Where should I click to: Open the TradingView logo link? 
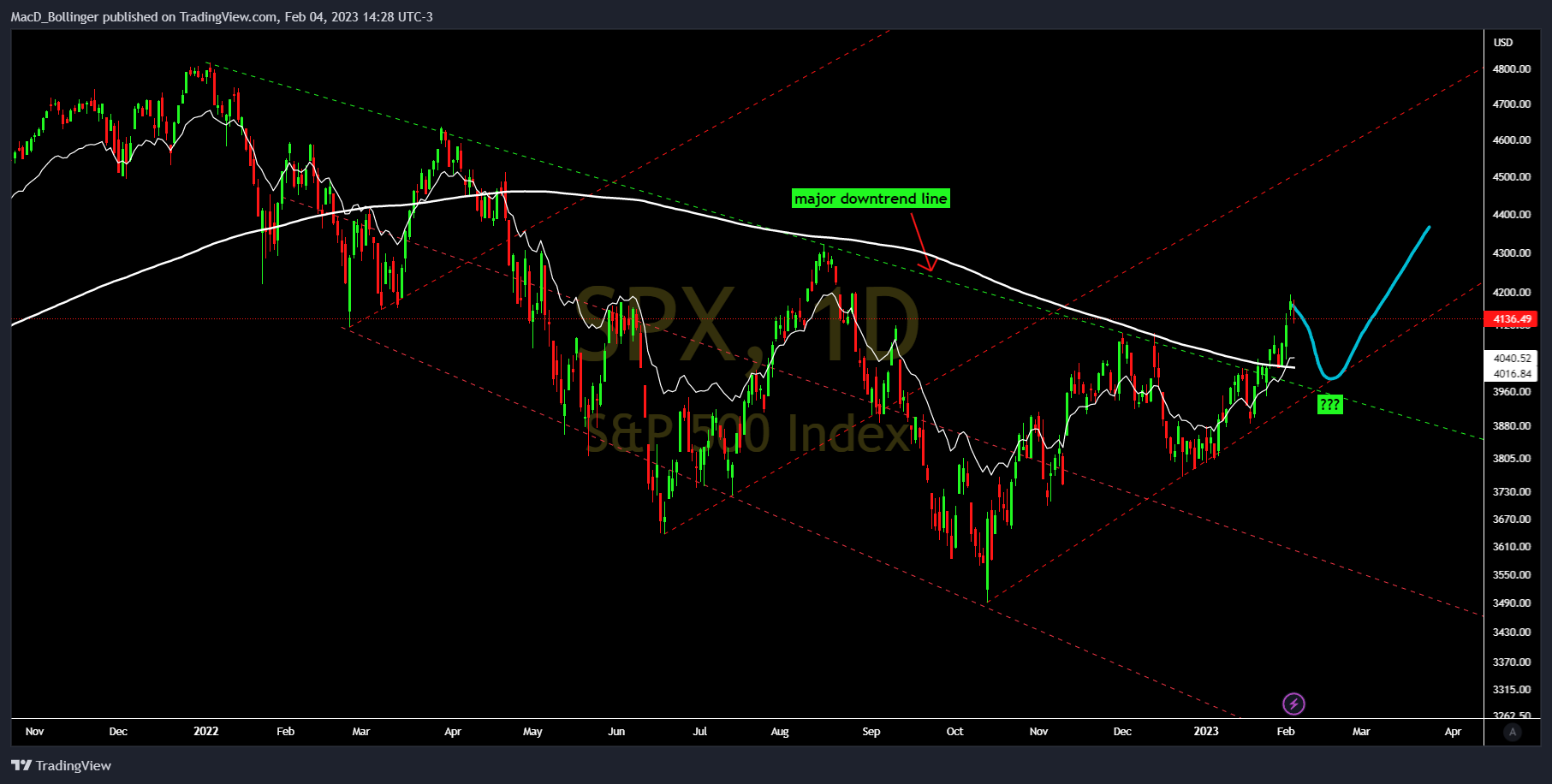(x=61, y=765)
